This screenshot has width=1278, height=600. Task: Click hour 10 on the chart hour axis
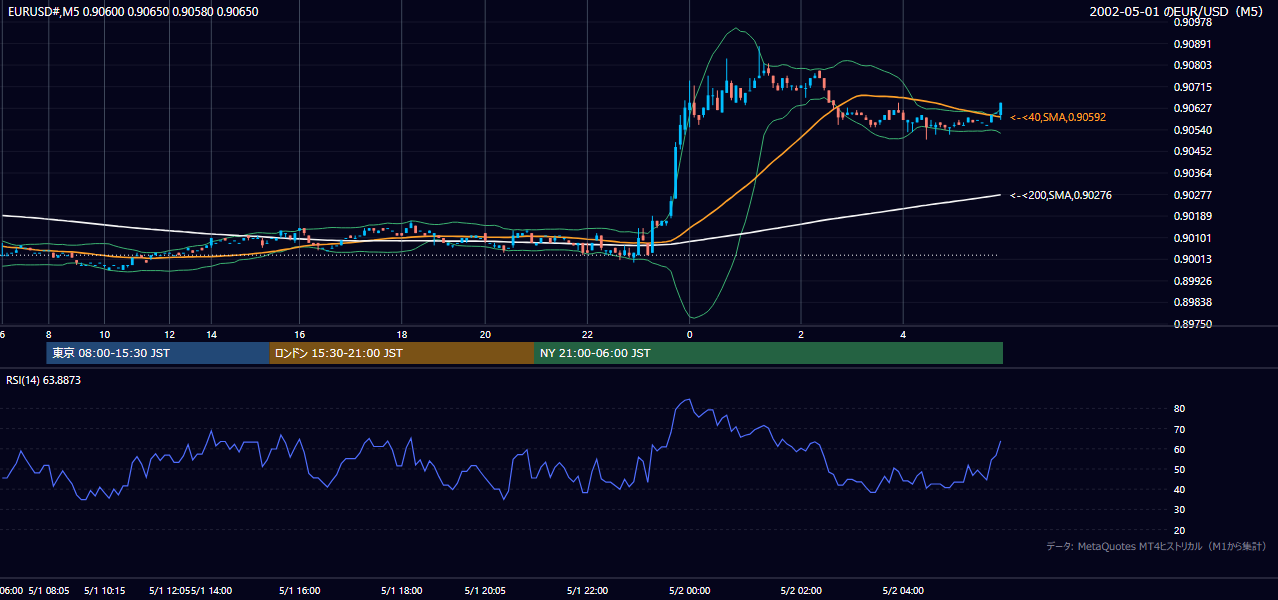tap(105, 334)
